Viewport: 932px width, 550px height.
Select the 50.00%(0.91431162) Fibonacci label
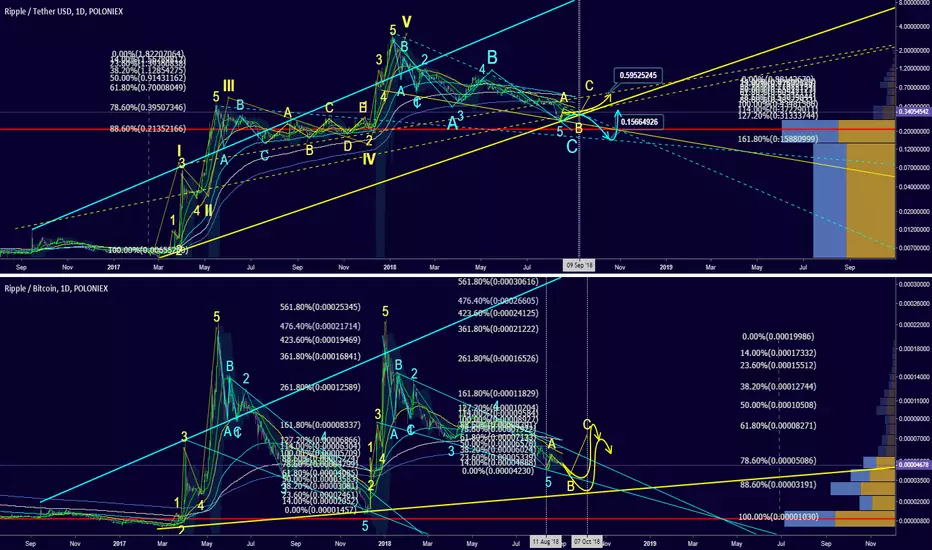coord(148,78)
